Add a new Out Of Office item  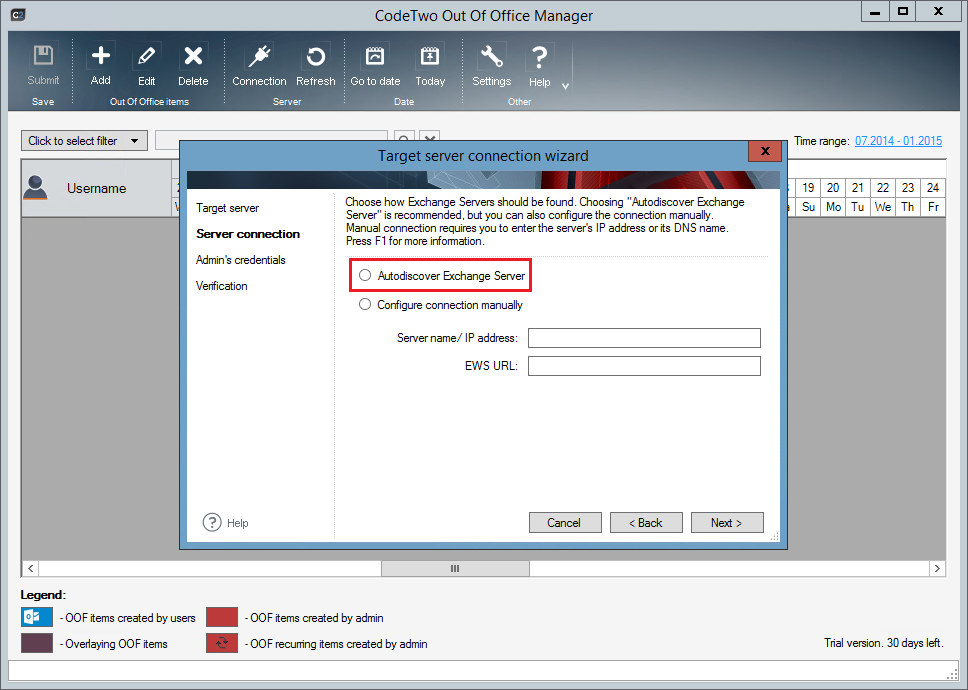click(x=101, y=65)
